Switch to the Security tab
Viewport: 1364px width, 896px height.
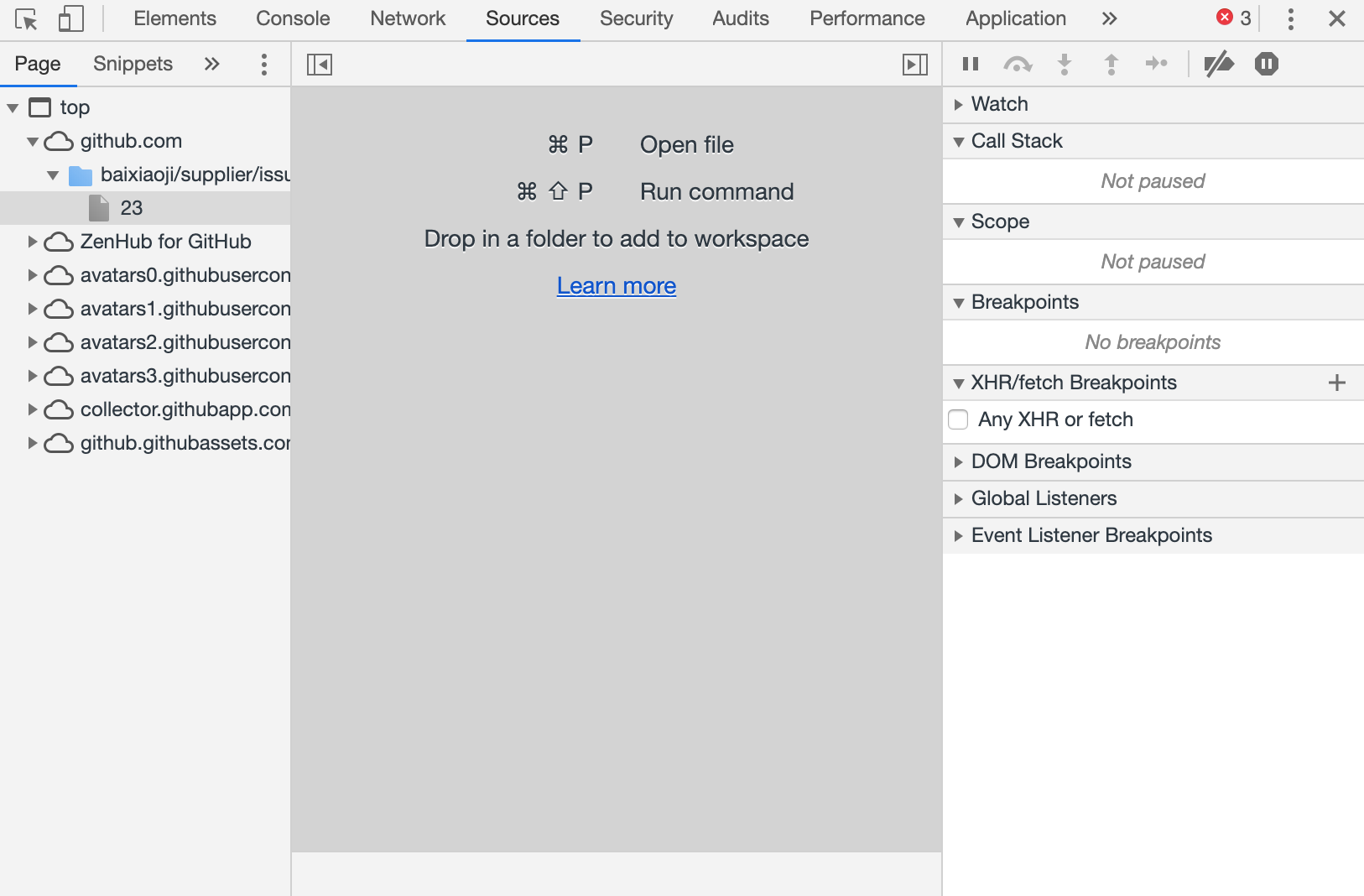pyautogui.click(x=637, y=18)
